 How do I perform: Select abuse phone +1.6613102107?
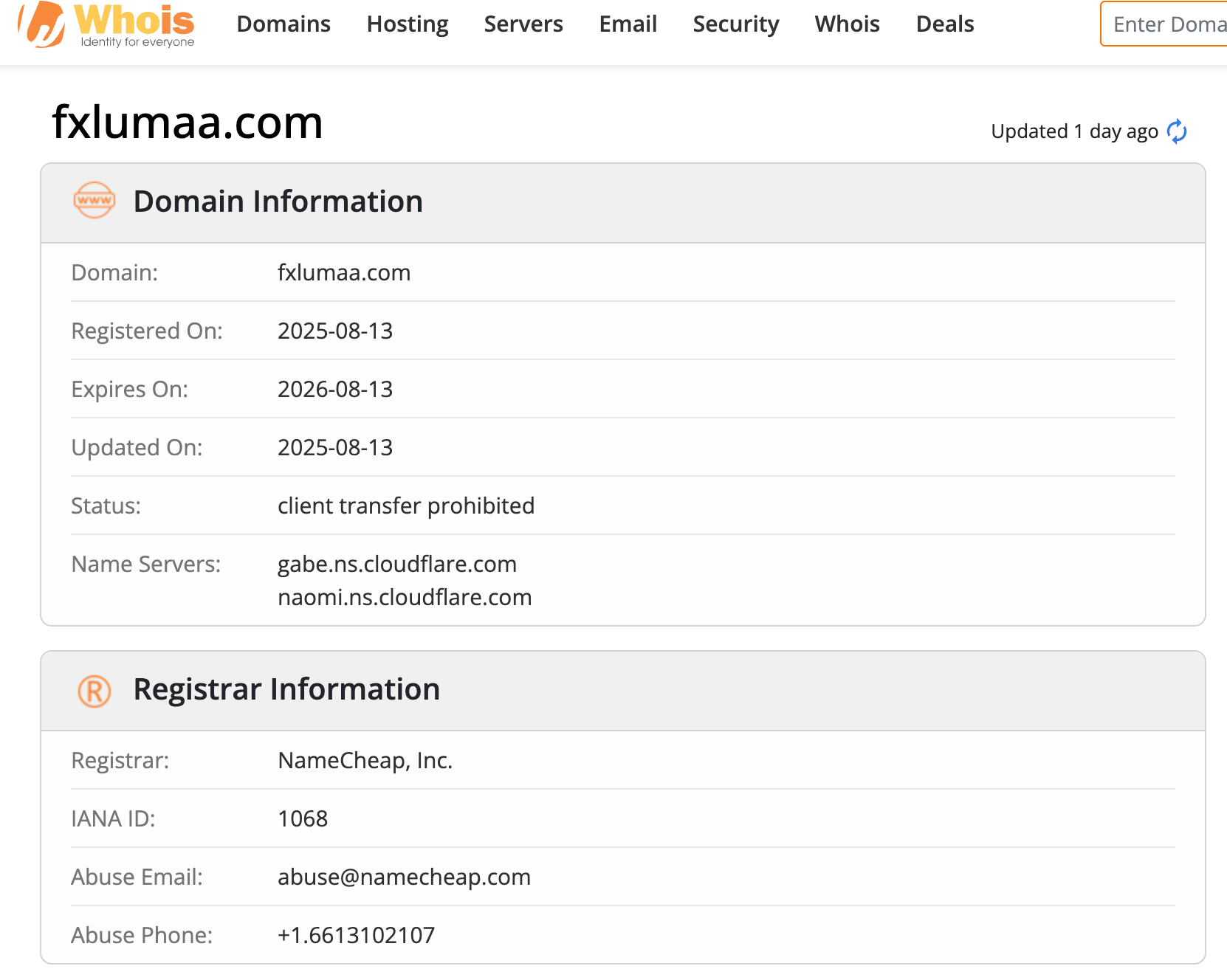tap(356, 936)
